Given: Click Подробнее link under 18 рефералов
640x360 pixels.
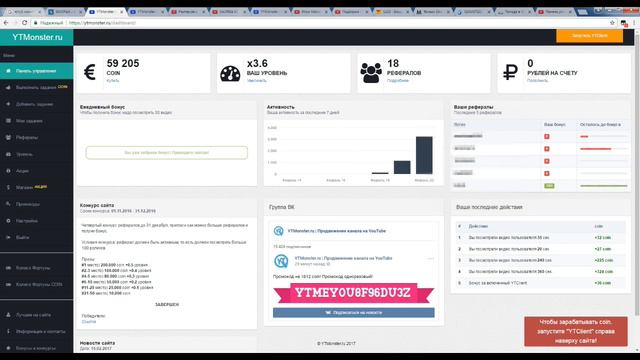Looking at the screenshot, I should pyautogui.click(x=398, y=81).
